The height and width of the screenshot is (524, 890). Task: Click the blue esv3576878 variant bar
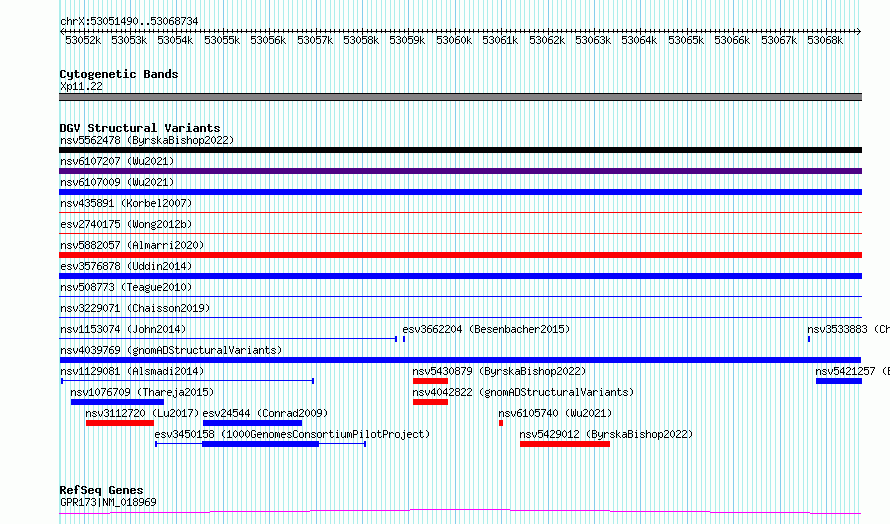(460, 276)
